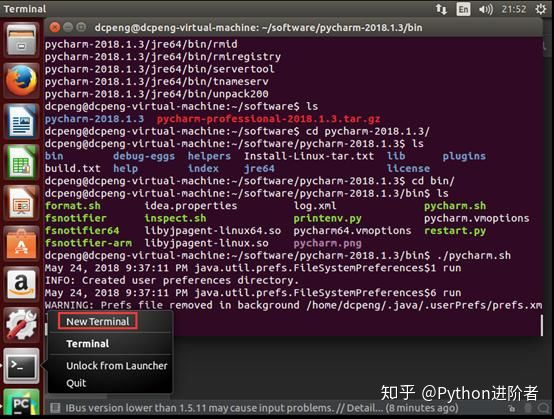Click the Terminal label in top panel

point(25,9)
